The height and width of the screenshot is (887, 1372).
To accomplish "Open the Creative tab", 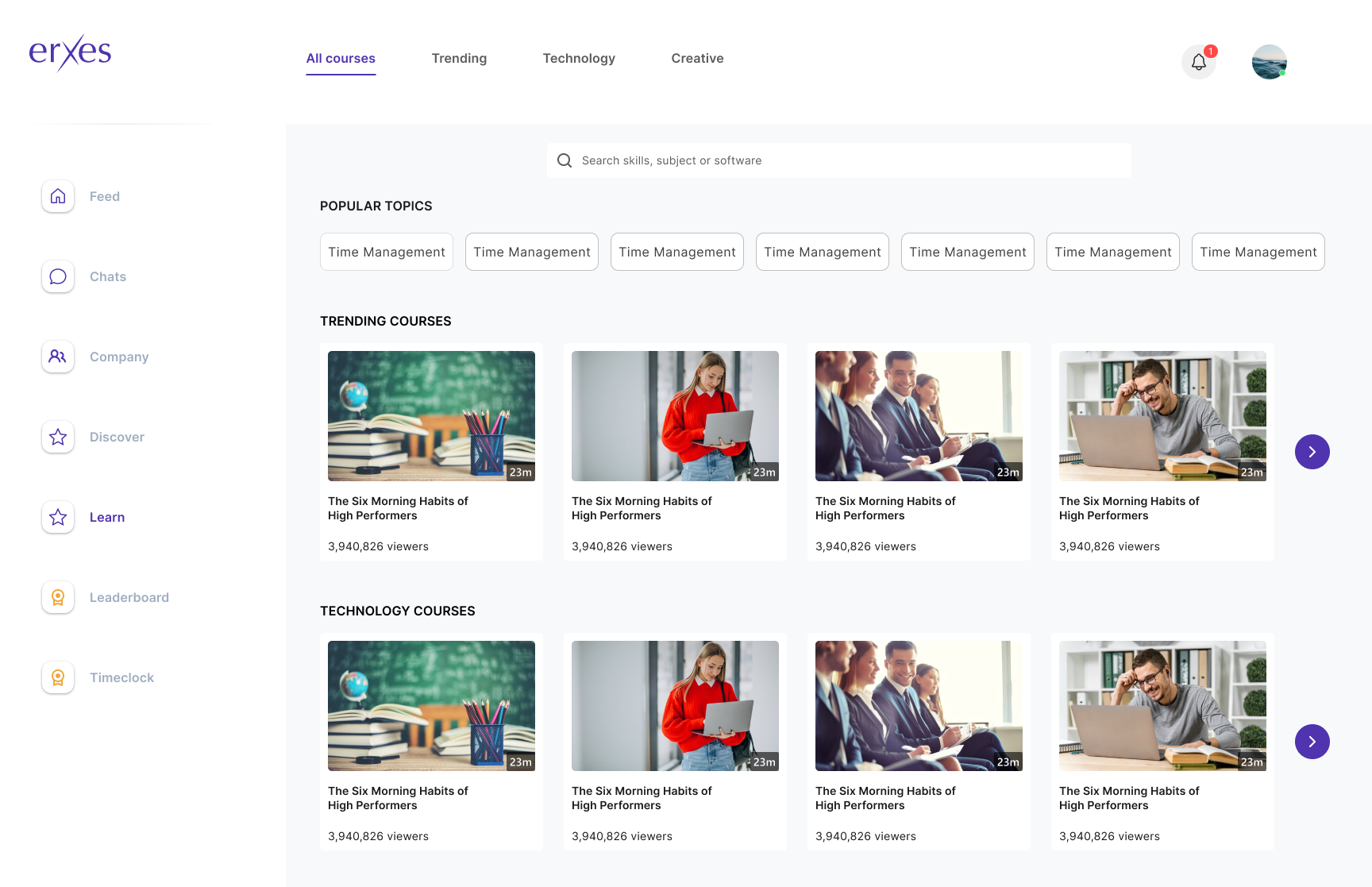I will (x=697, y=59).
